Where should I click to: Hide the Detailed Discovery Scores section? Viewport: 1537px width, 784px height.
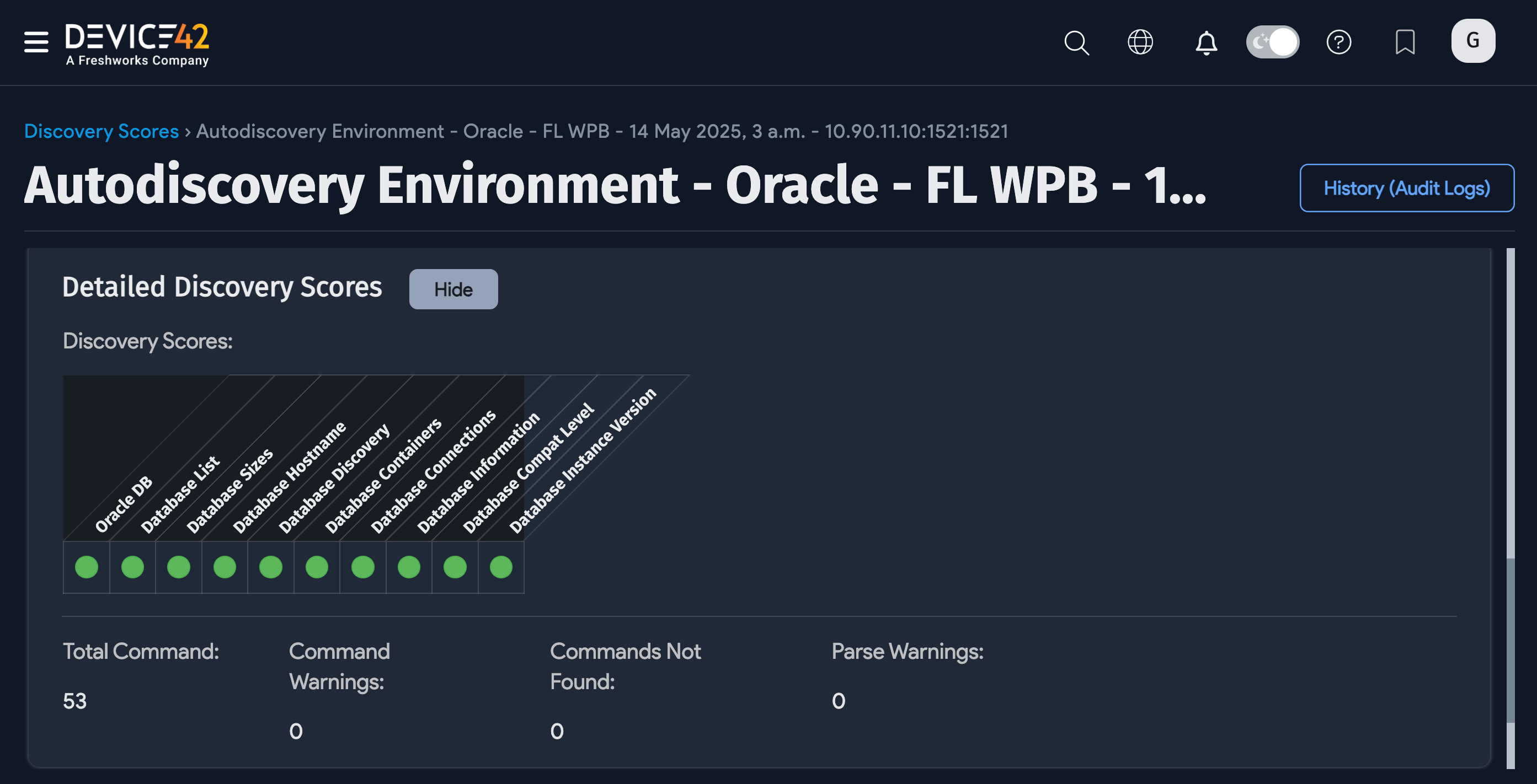click(453, 289)
